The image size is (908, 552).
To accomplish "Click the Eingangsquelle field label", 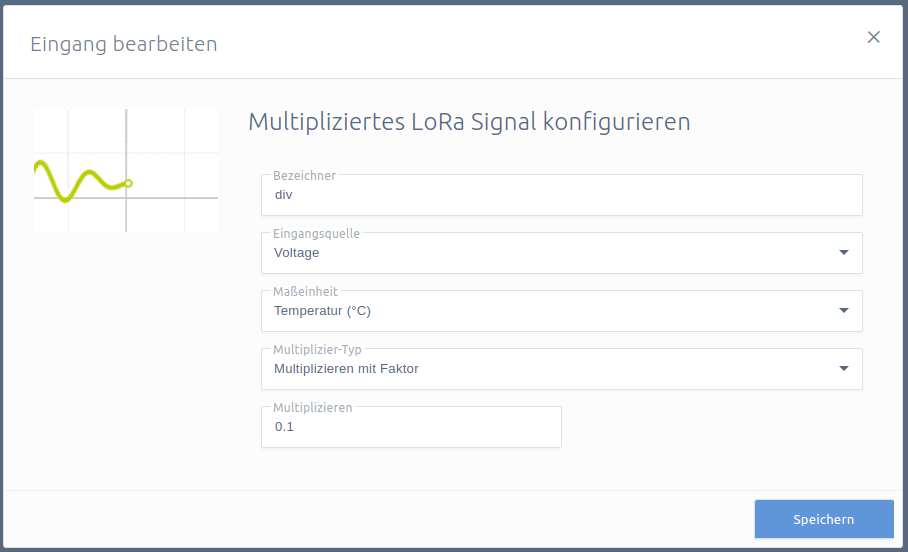I will click(316, 233).
